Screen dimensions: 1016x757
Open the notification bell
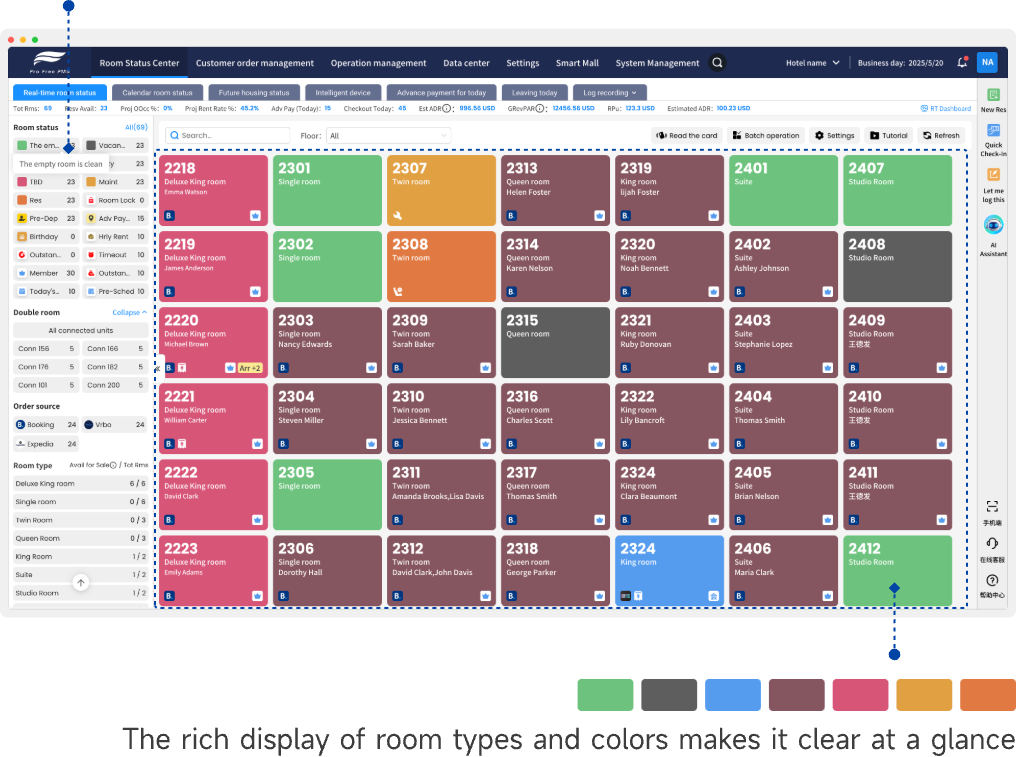point(962,62)
